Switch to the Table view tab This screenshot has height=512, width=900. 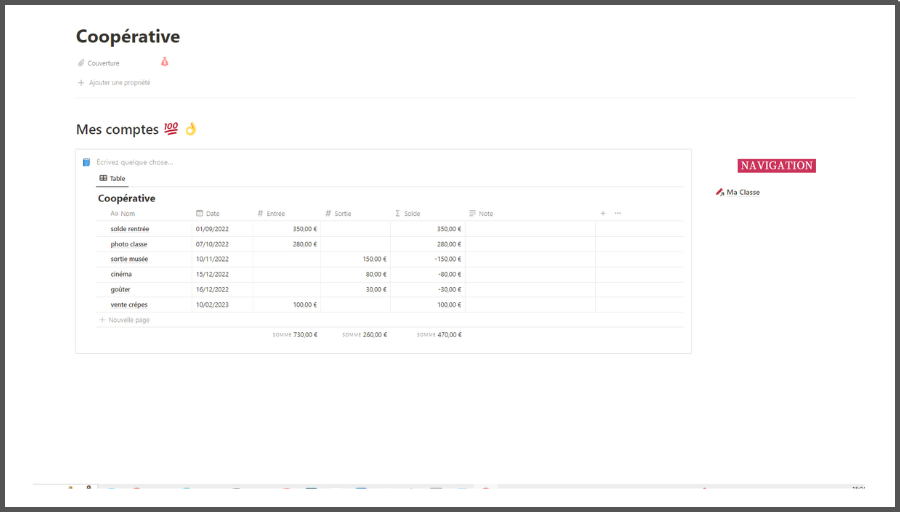[x=112, y=178]
